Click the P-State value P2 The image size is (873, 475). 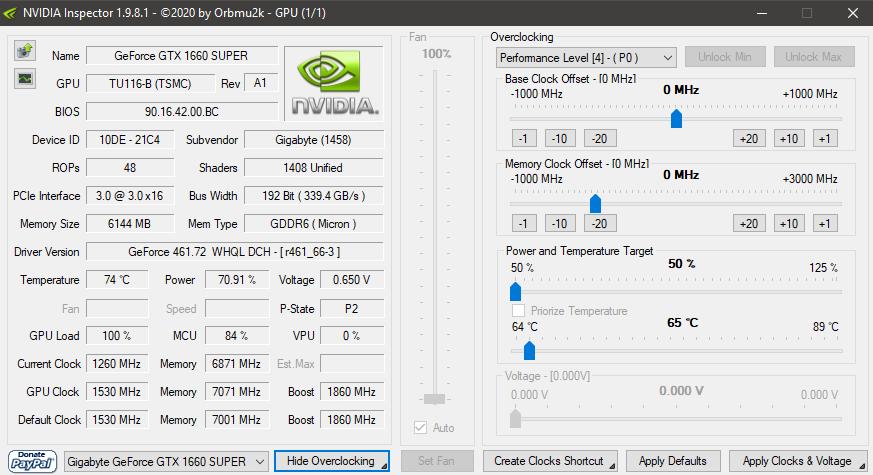point(352,308)
